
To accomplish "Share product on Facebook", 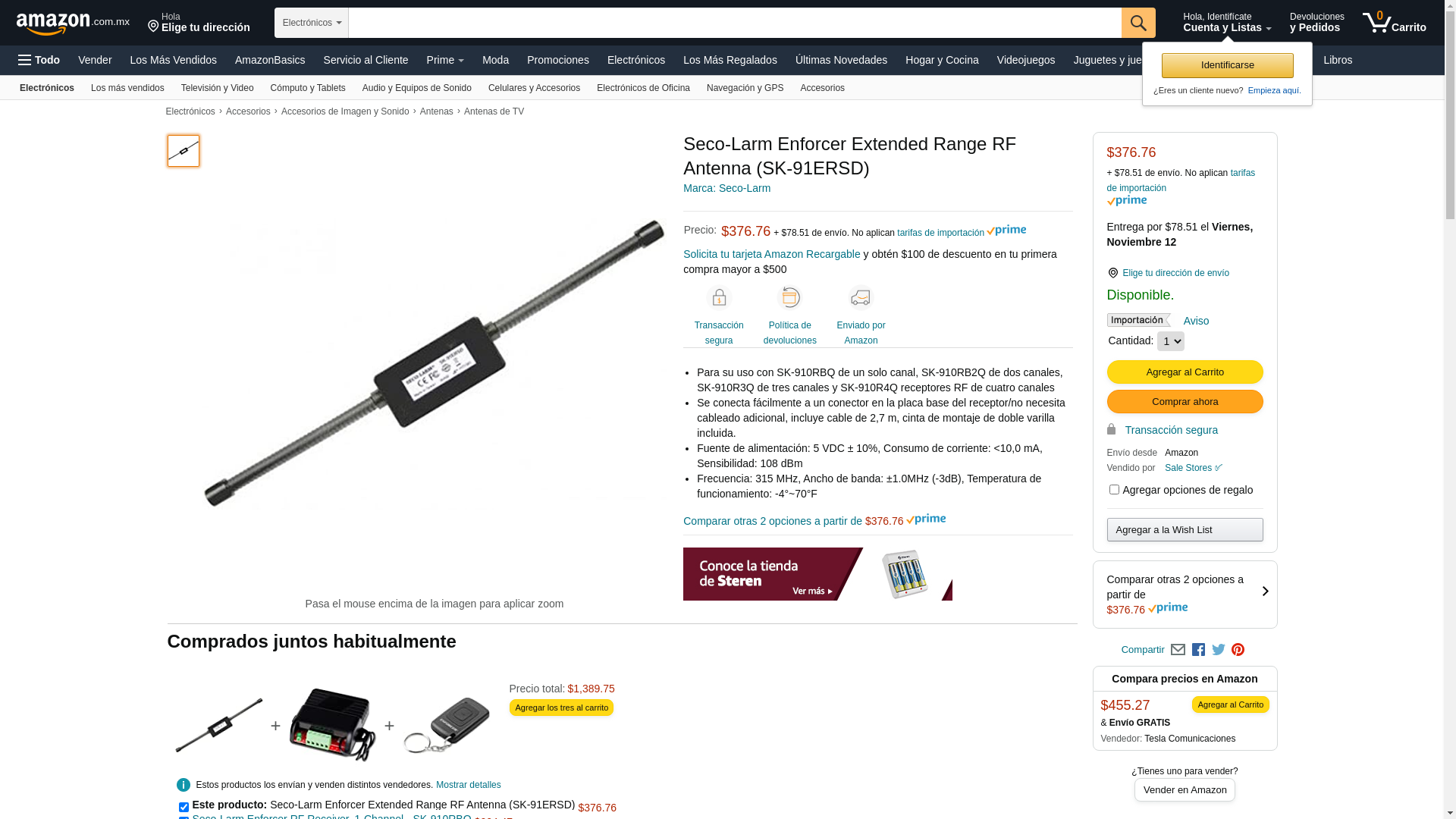I will [x=1198, y=650].
